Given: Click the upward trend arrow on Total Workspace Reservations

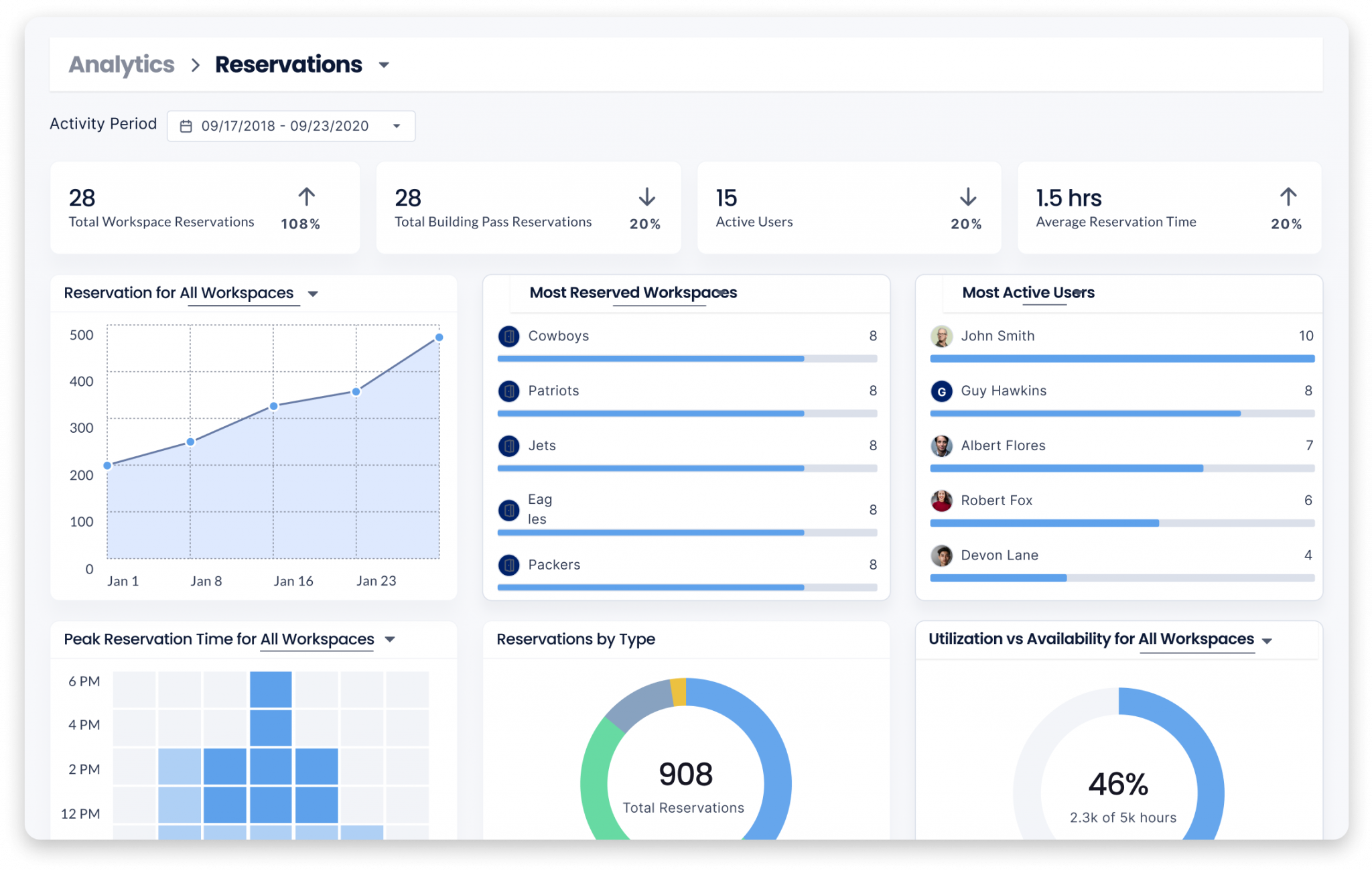Looking at the screenshot, I should pos(305,197).
